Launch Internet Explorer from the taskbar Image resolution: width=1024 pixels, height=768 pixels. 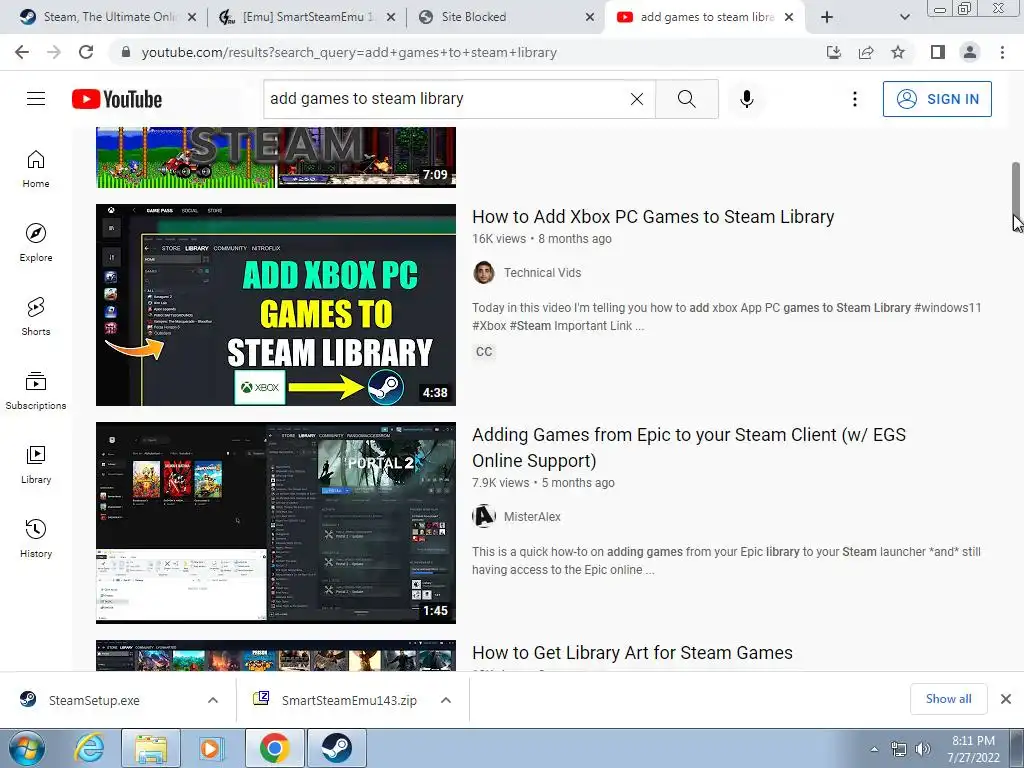(89, 748)
